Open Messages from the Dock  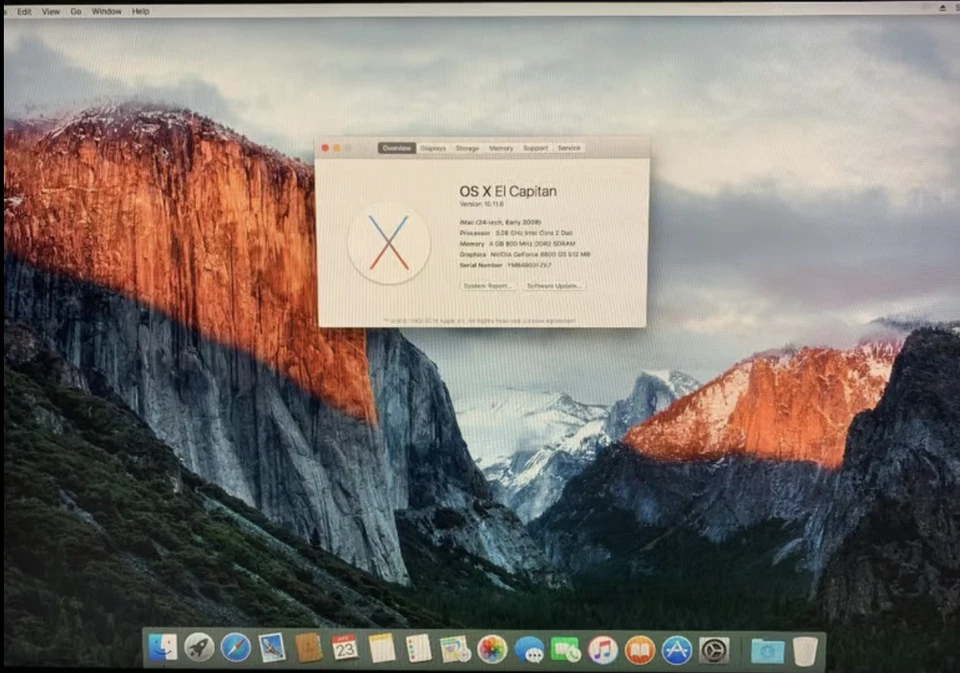pyautogui.click(x=530, y=650)
